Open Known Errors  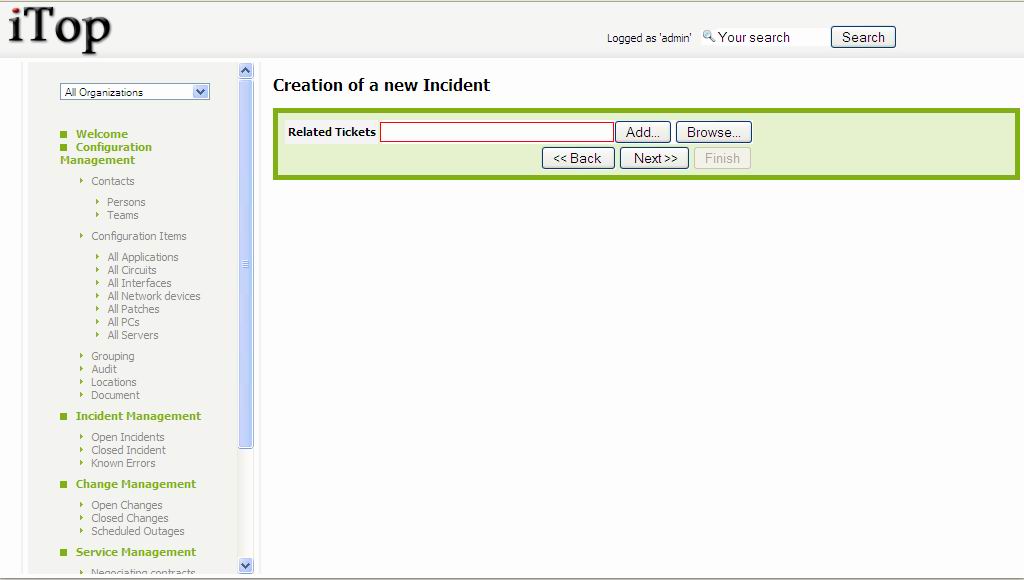[x=123, y=463]
